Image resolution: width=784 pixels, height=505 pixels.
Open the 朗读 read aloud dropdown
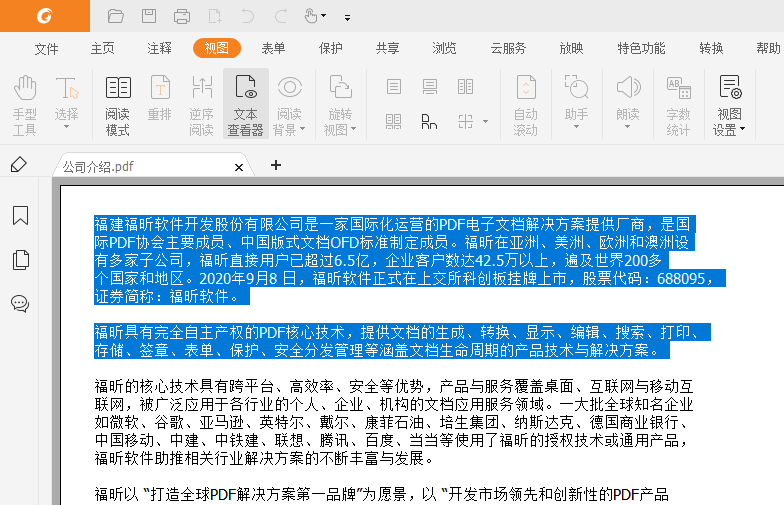pos(628,102)
